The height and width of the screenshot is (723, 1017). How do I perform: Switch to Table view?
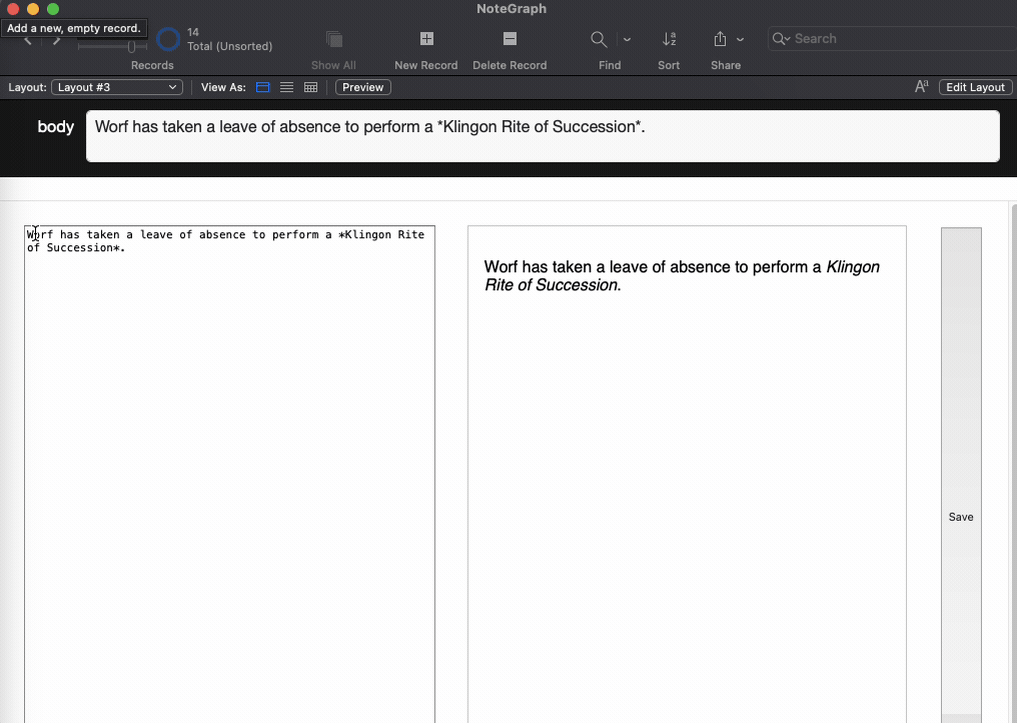311,87
